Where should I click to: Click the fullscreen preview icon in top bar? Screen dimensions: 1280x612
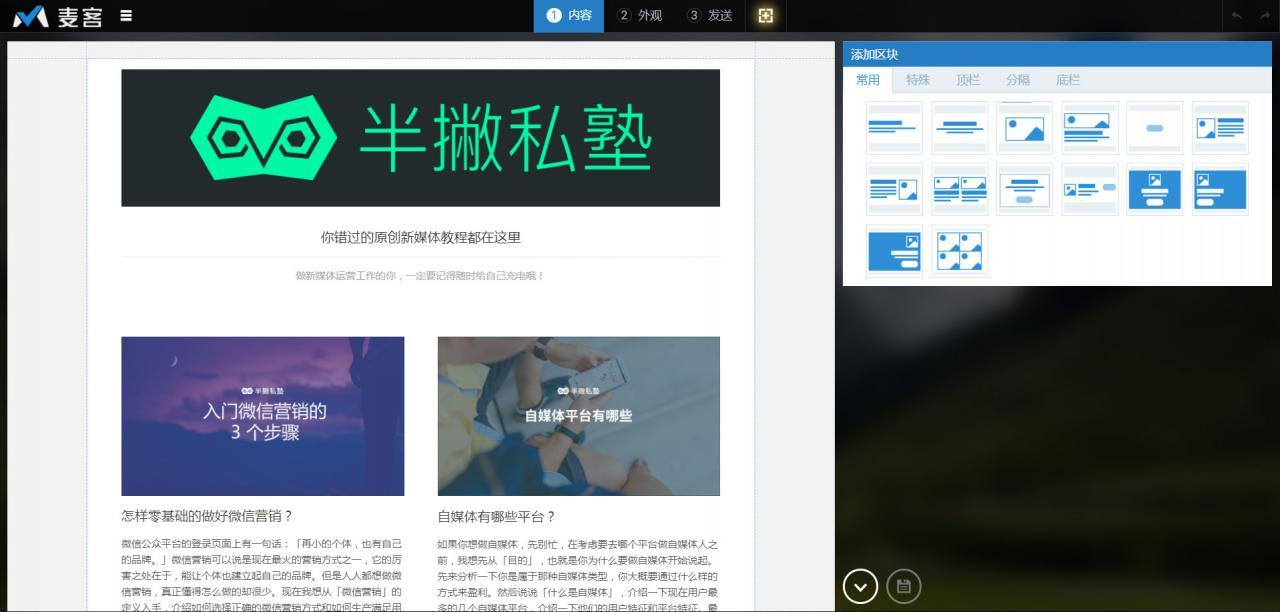coord(766,16)
